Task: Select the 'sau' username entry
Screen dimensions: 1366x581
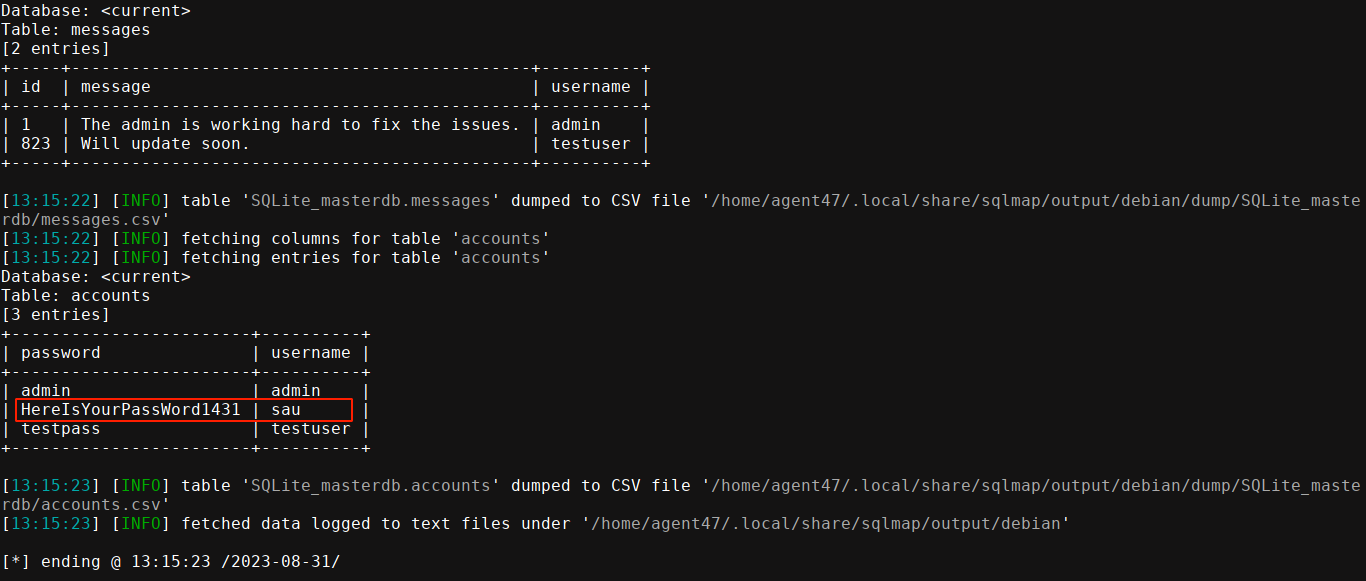Action: click(286, 410)
